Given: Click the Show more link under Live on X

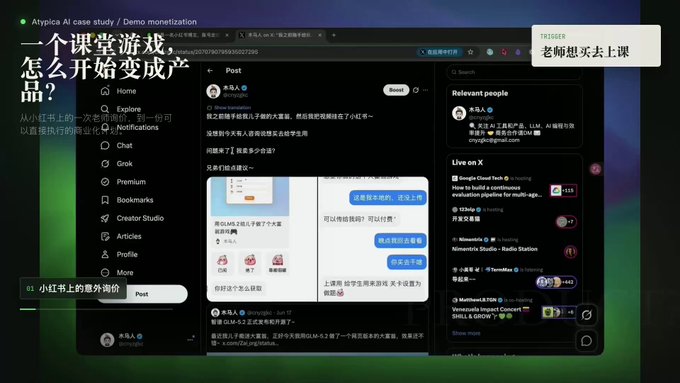Looking at the screenshot, I should (466, 333).
